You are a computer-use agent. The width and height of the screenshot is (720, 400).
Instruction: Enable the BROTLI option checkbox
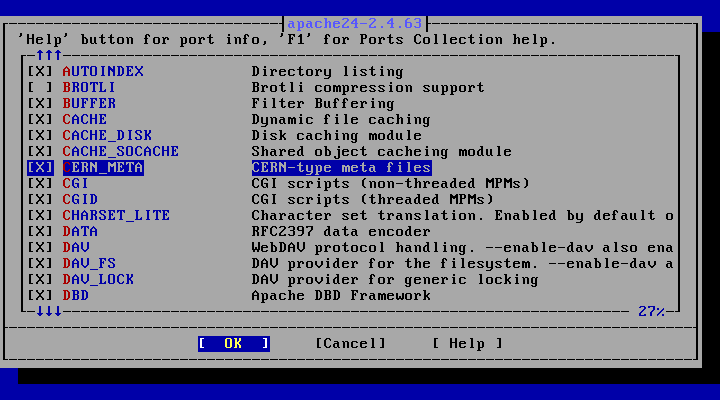point(40,88)
